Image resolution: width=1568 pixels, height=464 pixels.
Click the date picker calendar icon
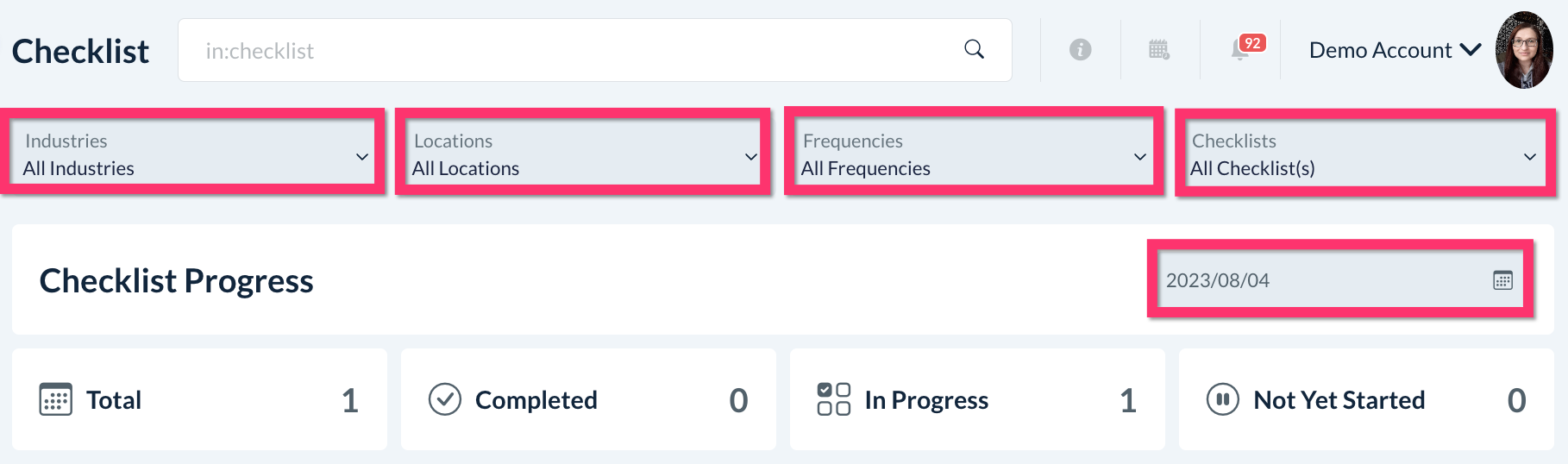point(1502,280)
